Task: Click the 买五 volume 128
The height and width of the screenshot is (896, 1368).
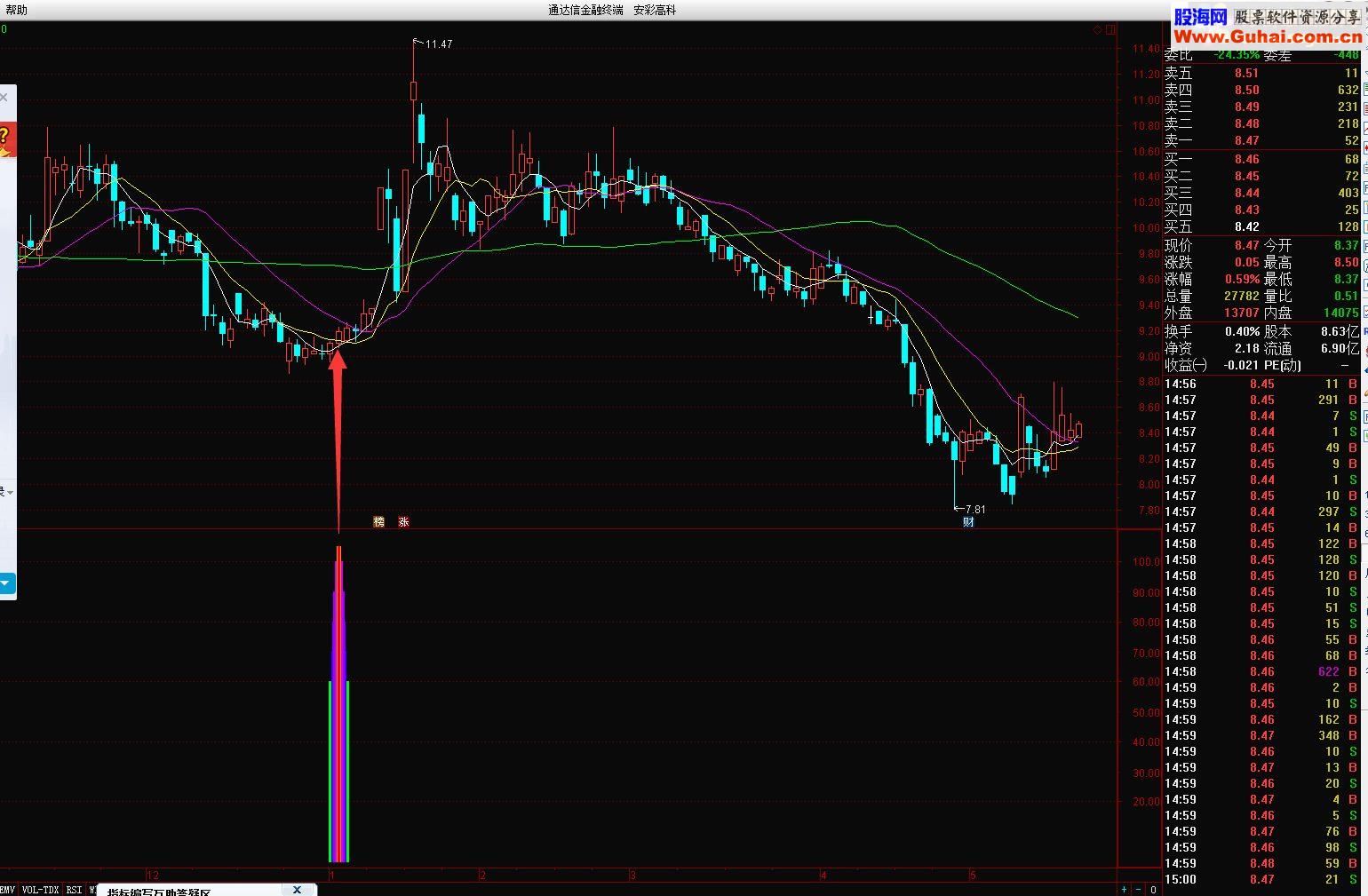Action: point(1348,226)
